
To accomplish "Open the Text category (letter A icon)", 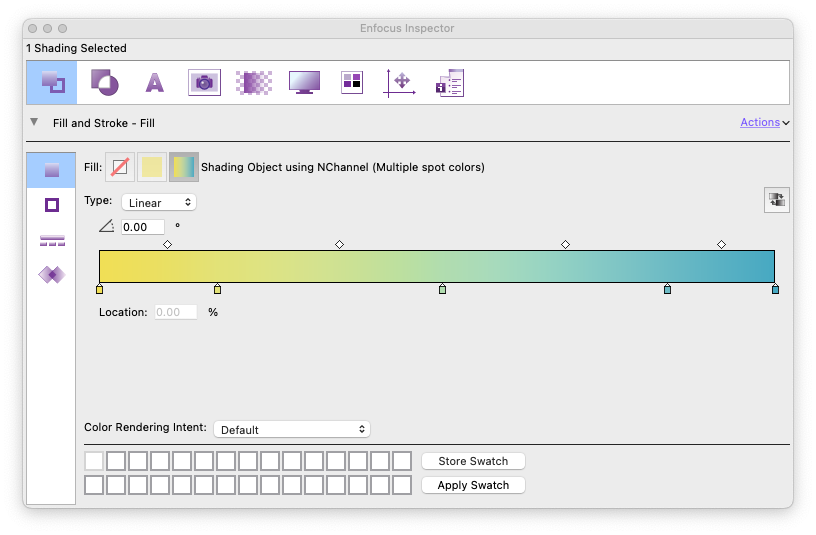I will (154, 82).
